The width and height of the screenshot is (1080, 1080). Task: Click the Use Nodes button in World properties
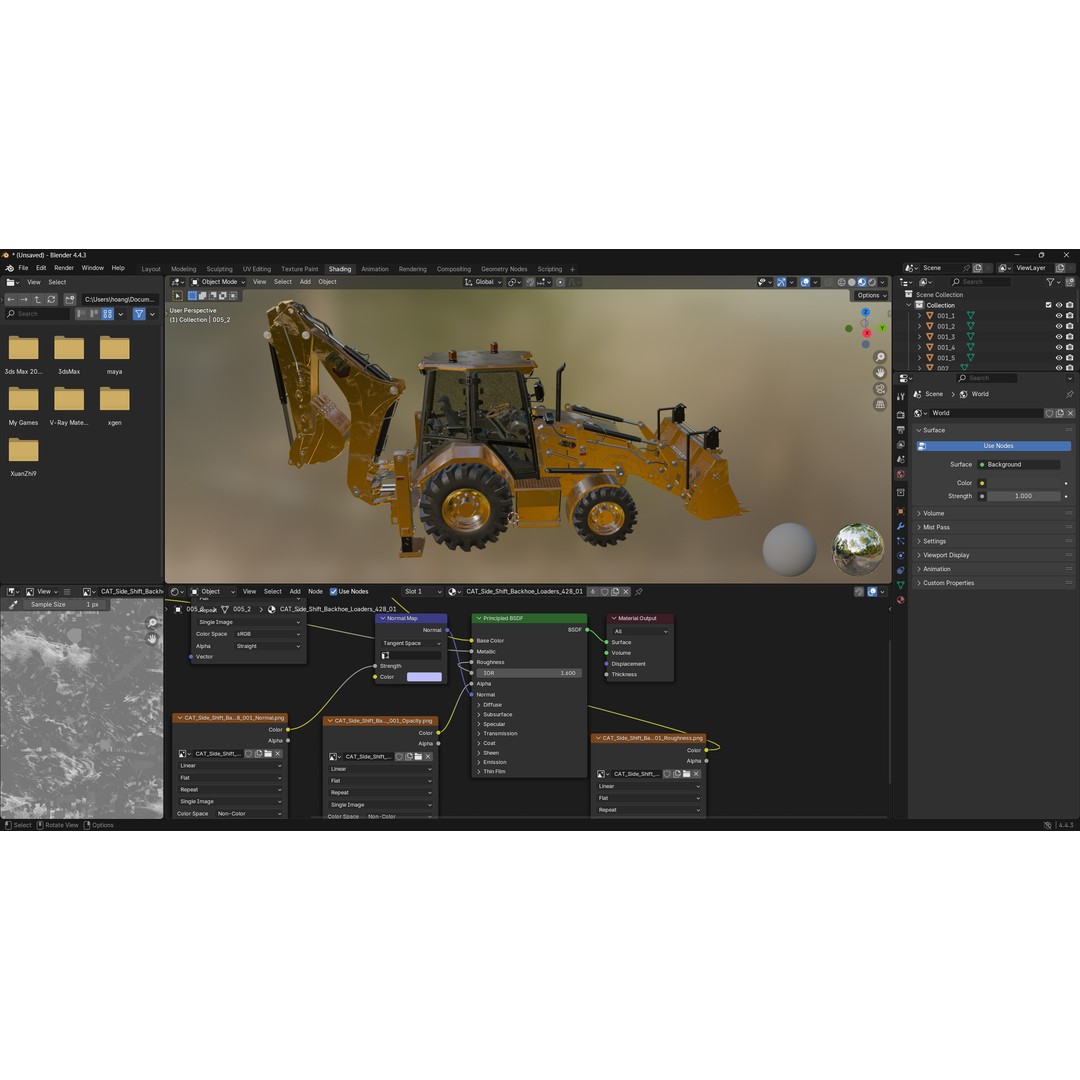(x=993, y=446)
